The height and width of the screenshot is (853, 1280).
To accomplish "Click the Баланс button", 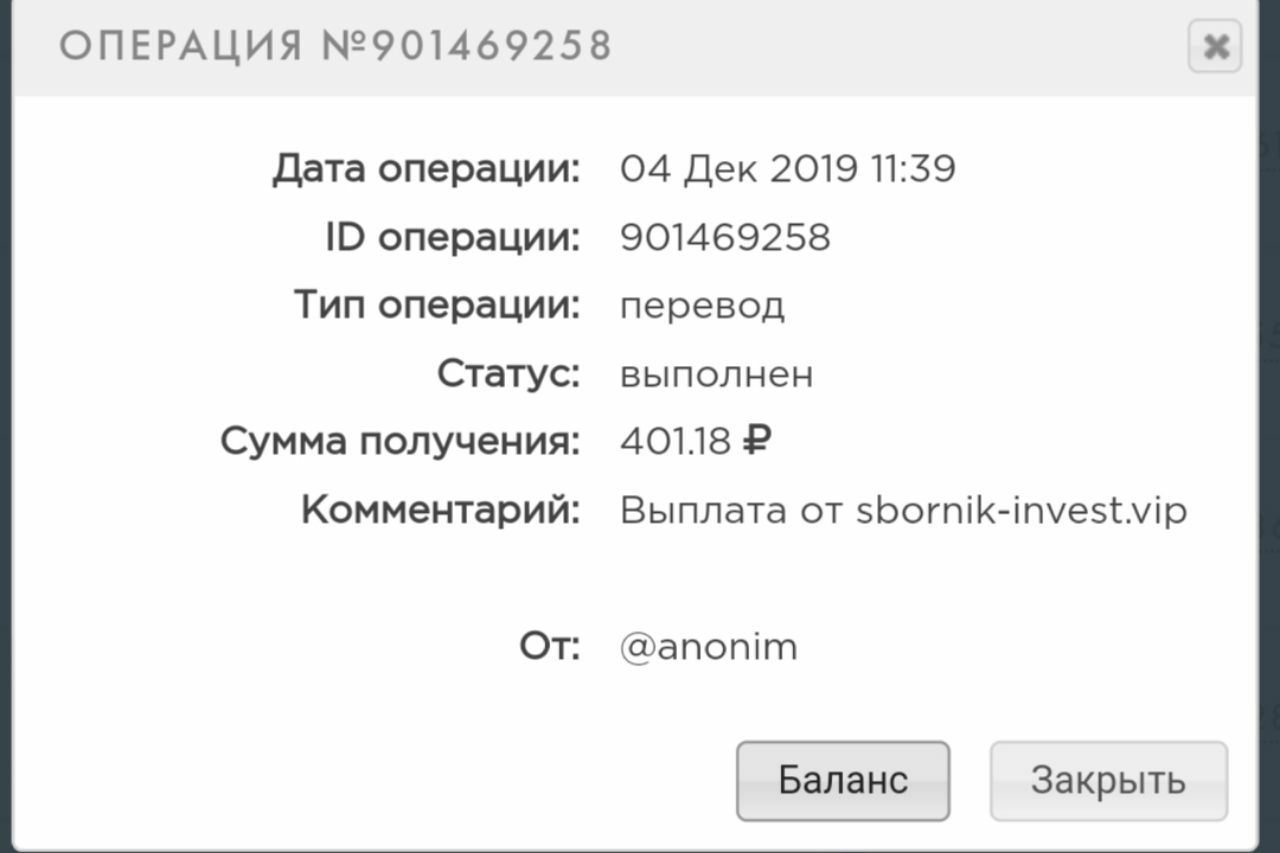I will 842,780.
